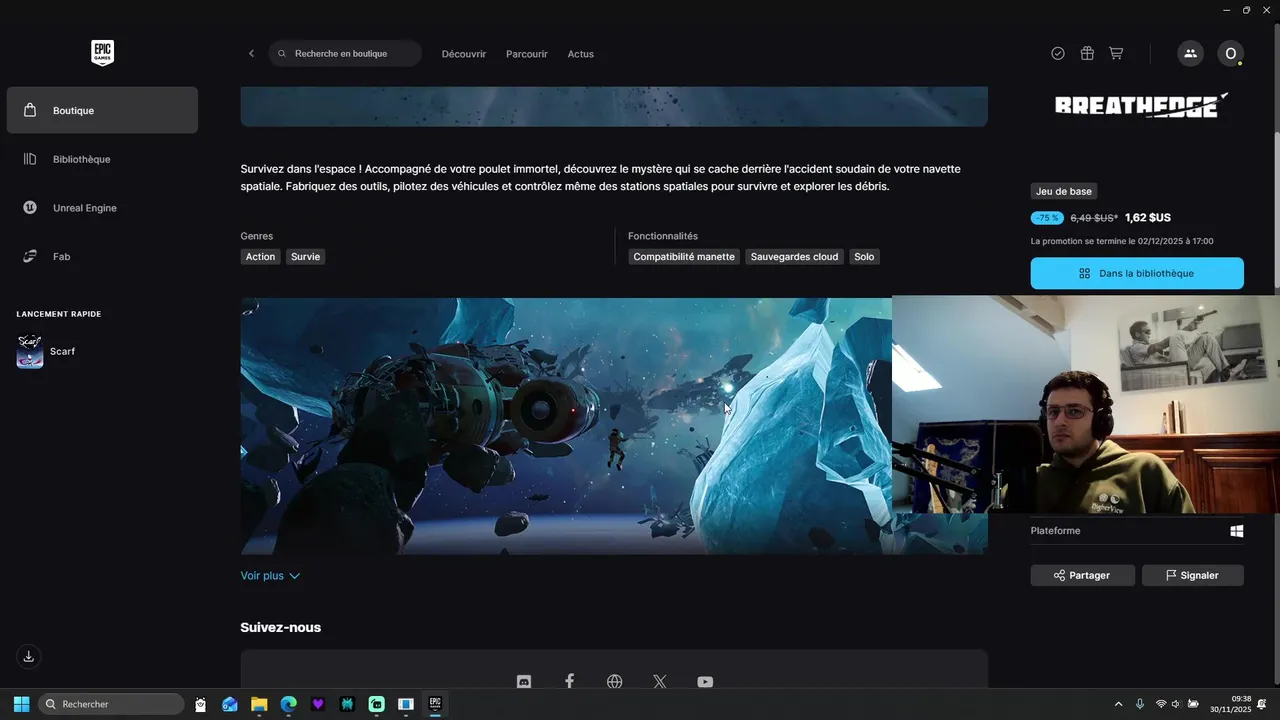Select the Action genre tag
Screen dimensions: 1280x720
260,257
